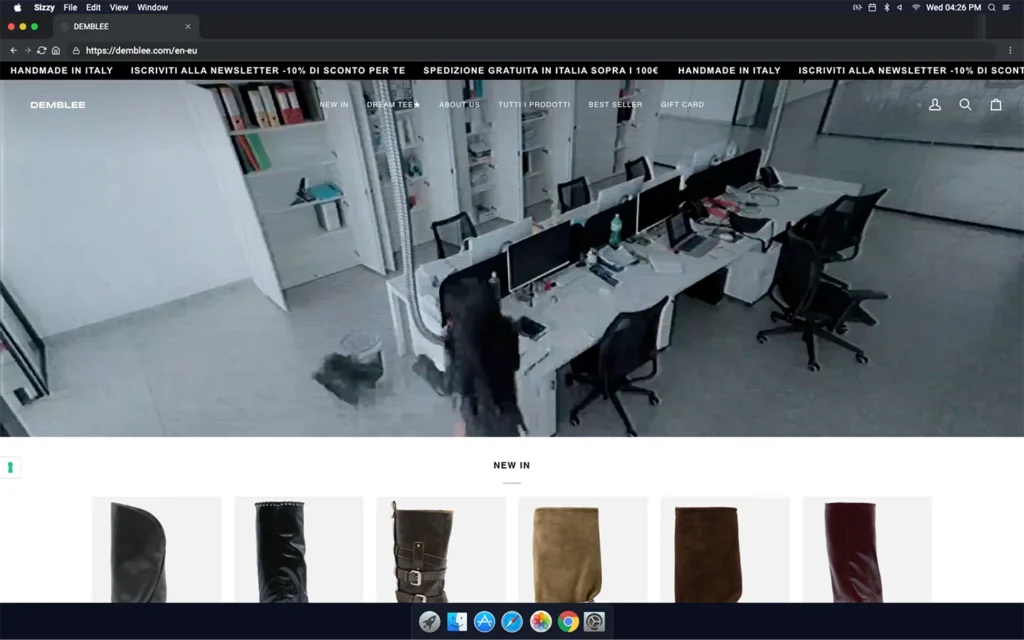Open the browser three-dot options menu

(x=1010, y=50)
